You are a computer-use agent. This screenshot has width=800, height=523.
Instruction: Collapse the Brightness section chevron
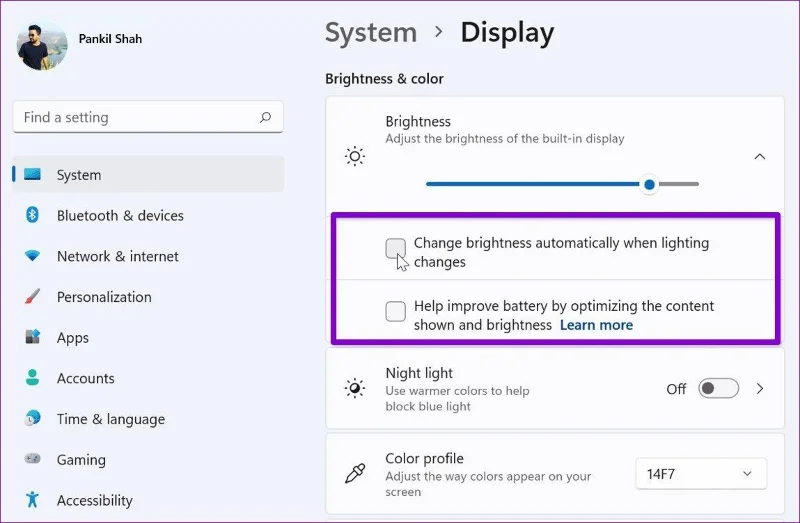[x=760, y=156]
